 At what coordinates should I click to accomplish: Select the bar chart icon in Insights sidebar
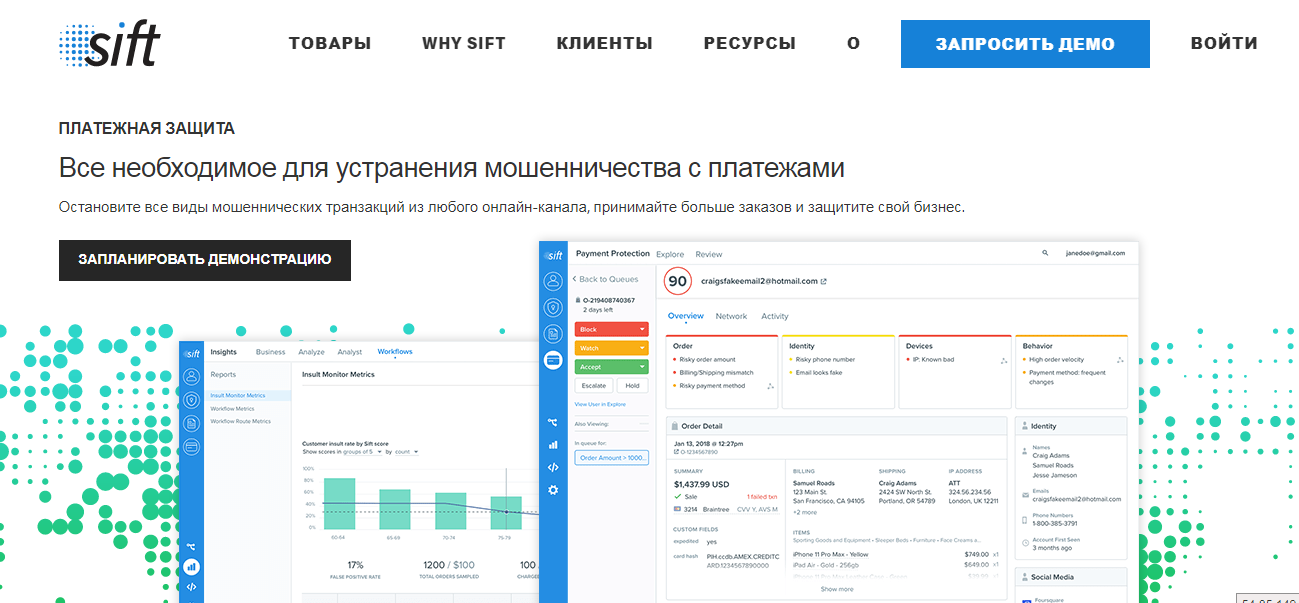pyautogui.click(x=191, y=566)
